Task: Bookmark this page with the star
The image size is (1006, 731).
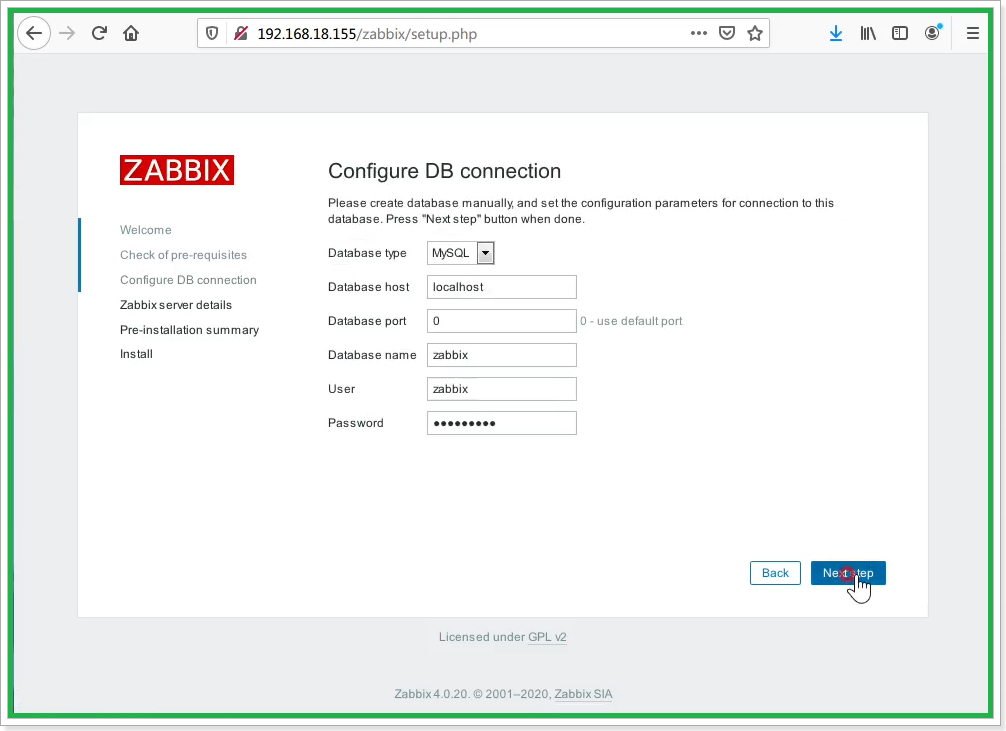Action: (754, 33)
